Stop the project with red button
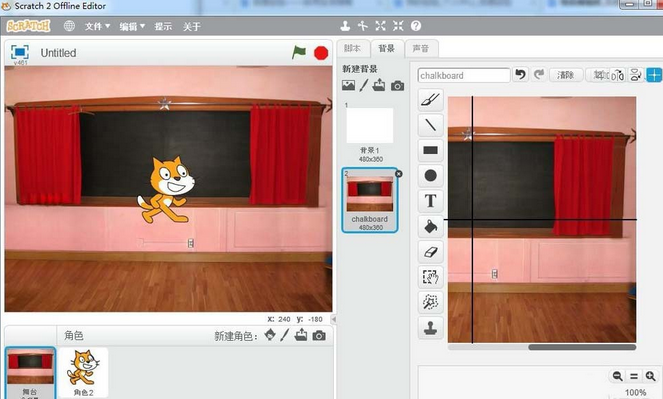 321,53
